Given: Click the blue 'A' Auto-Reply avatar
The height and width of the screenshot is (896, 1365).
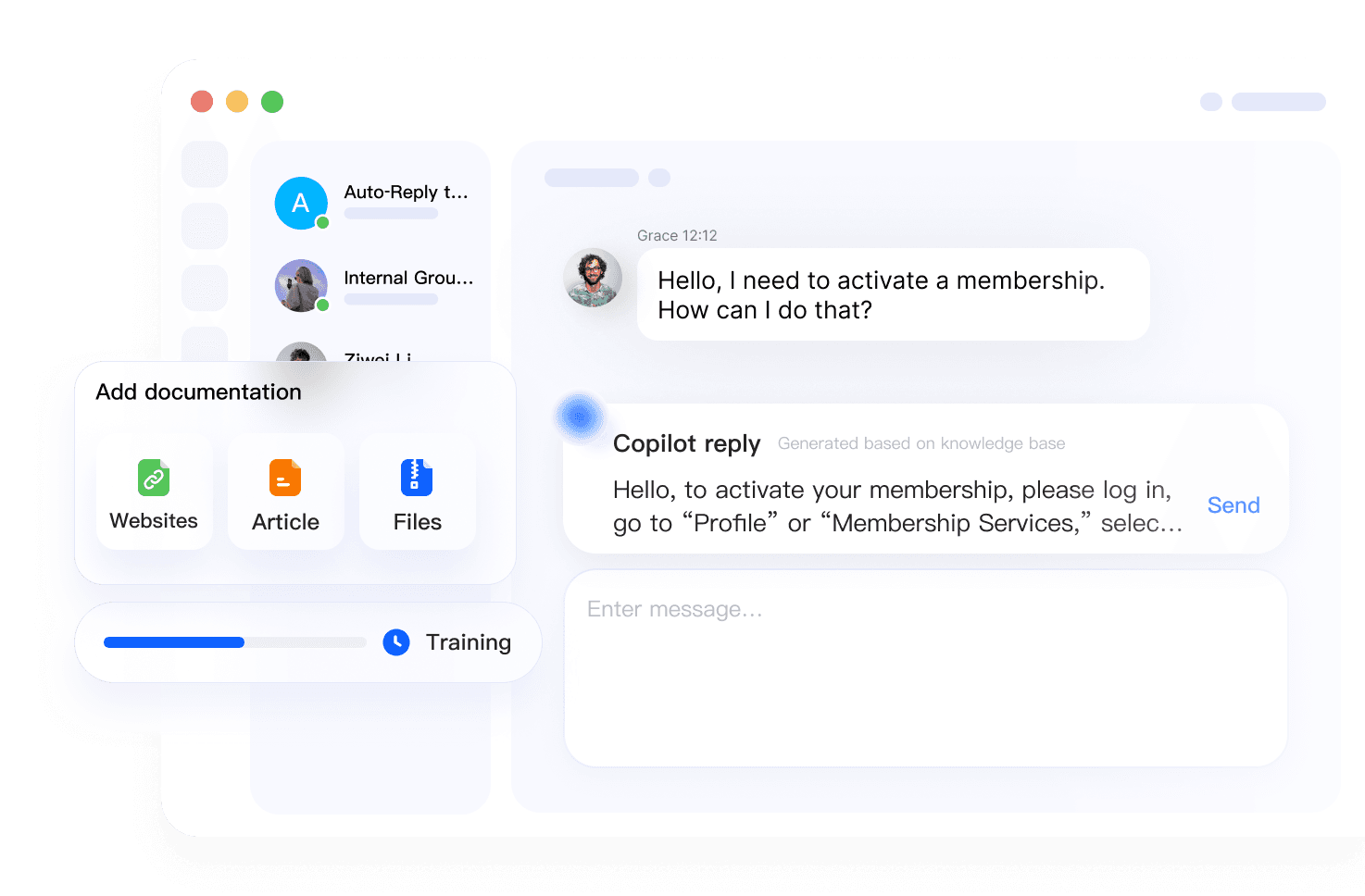Looking at the screenshot, I should tap(301, 203).
